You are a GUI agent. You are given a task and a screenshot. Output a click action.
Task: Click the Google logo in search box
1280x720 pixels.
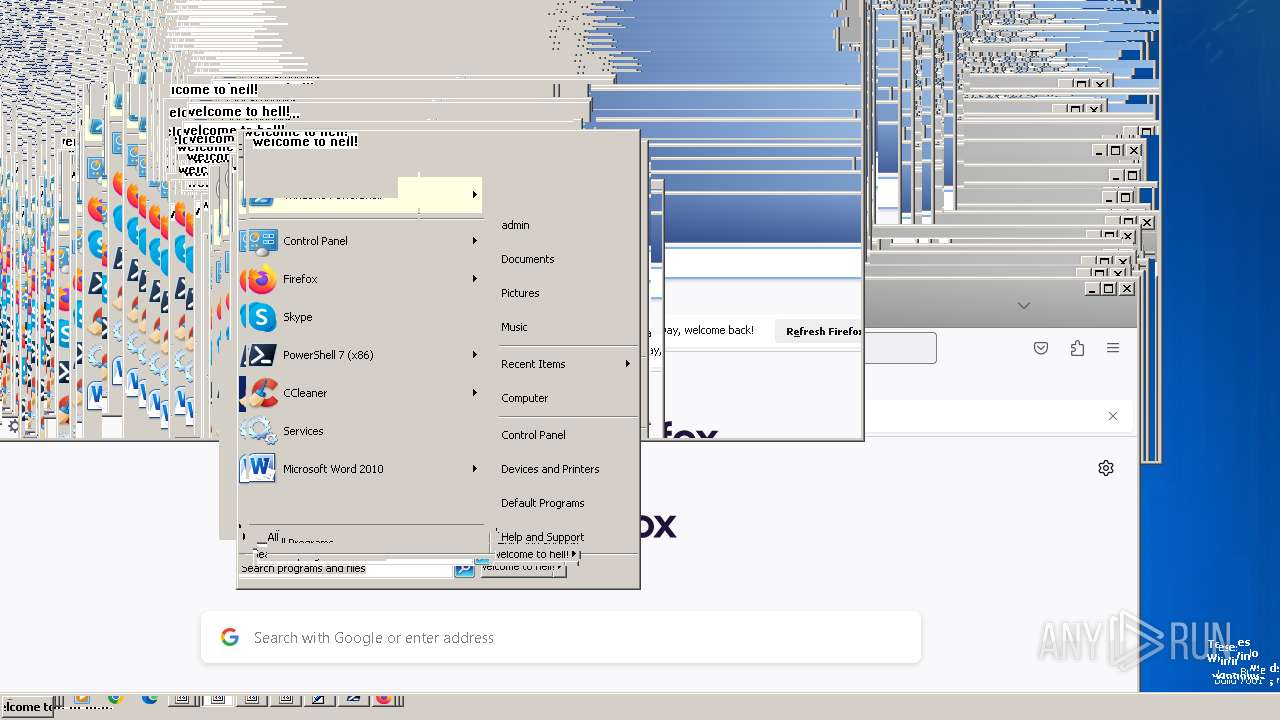coord(230,637)
